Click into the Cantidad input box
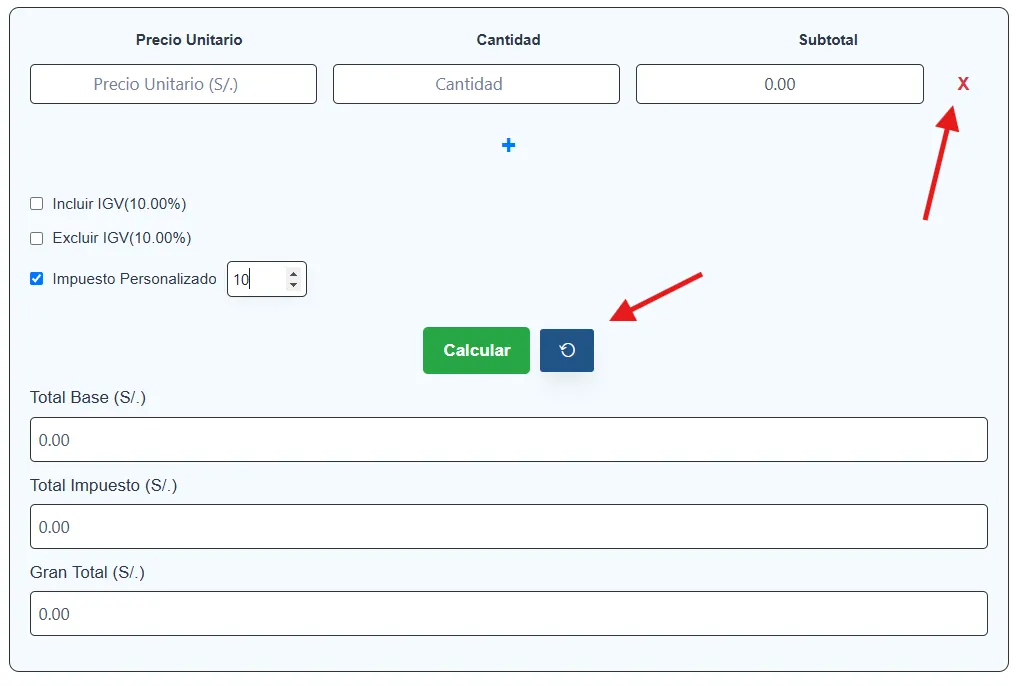1019x686 pixels. point(476,84)
